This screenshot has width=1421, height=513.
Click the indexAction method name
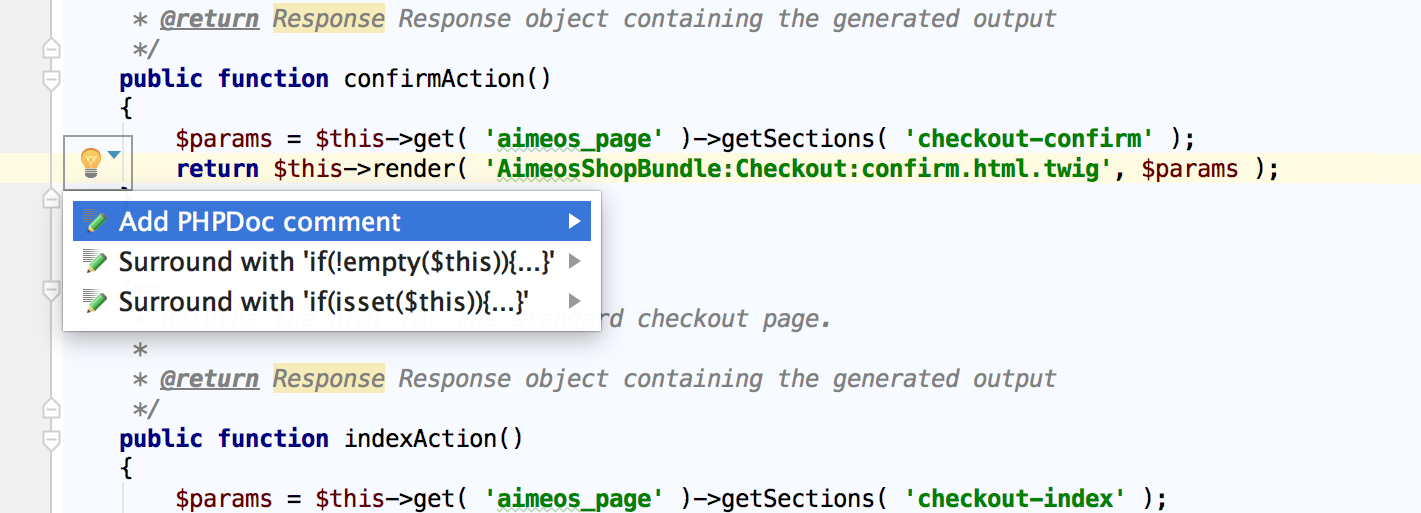click(421, 439)
